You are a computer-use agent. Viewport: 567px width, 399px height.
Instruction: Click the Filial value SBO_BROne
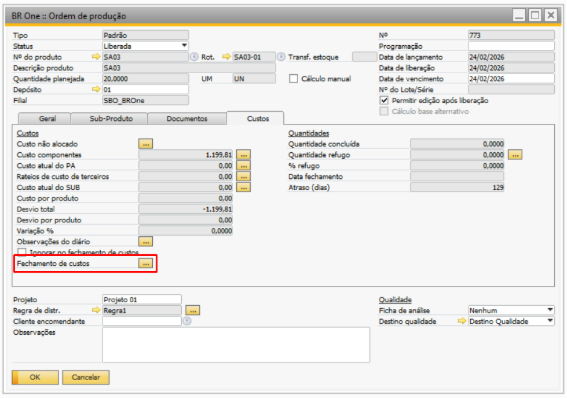click(145, 100)
